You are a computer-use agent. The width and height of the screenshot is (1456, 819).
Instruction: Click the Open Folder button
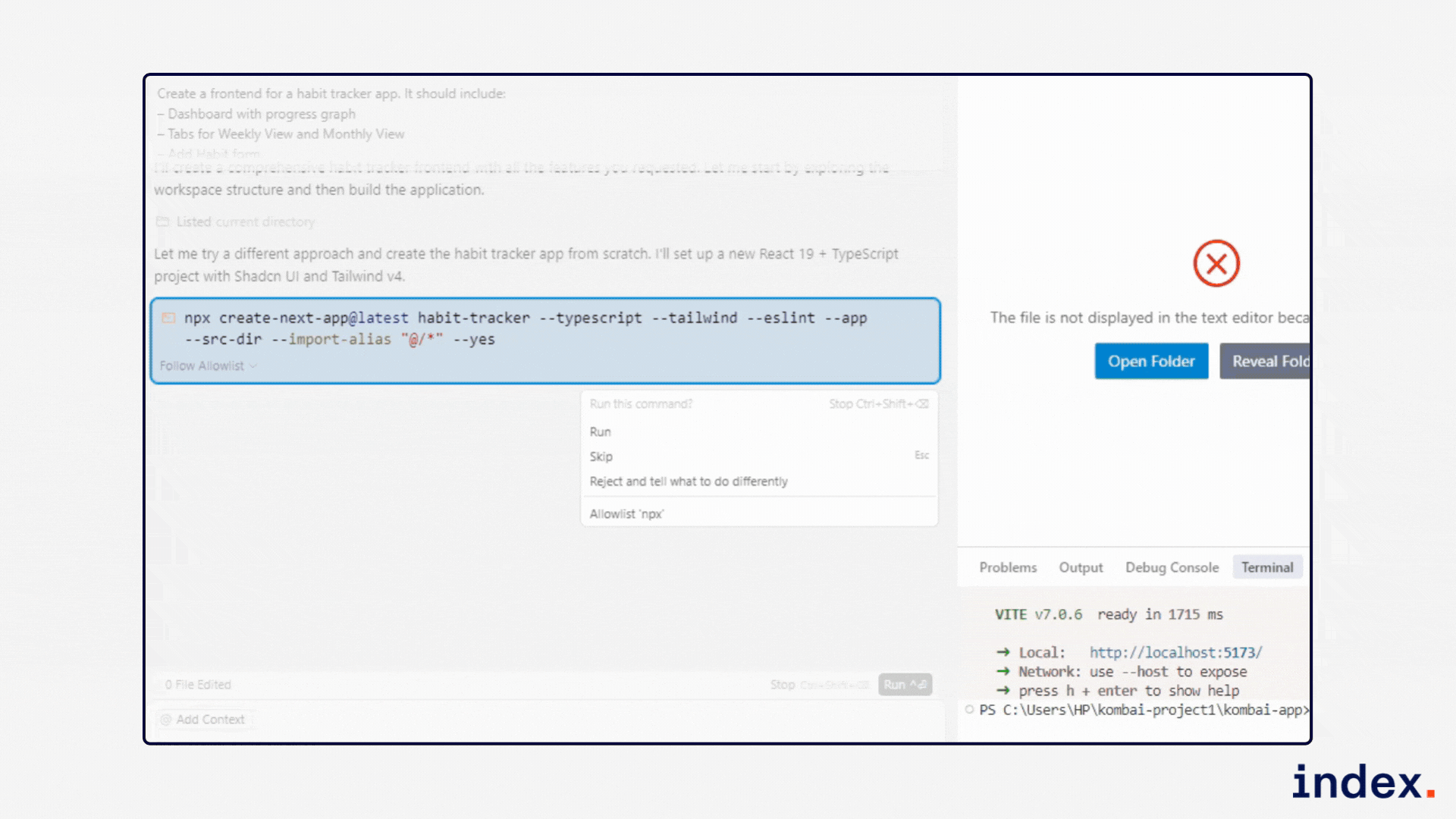[1151, 361]
